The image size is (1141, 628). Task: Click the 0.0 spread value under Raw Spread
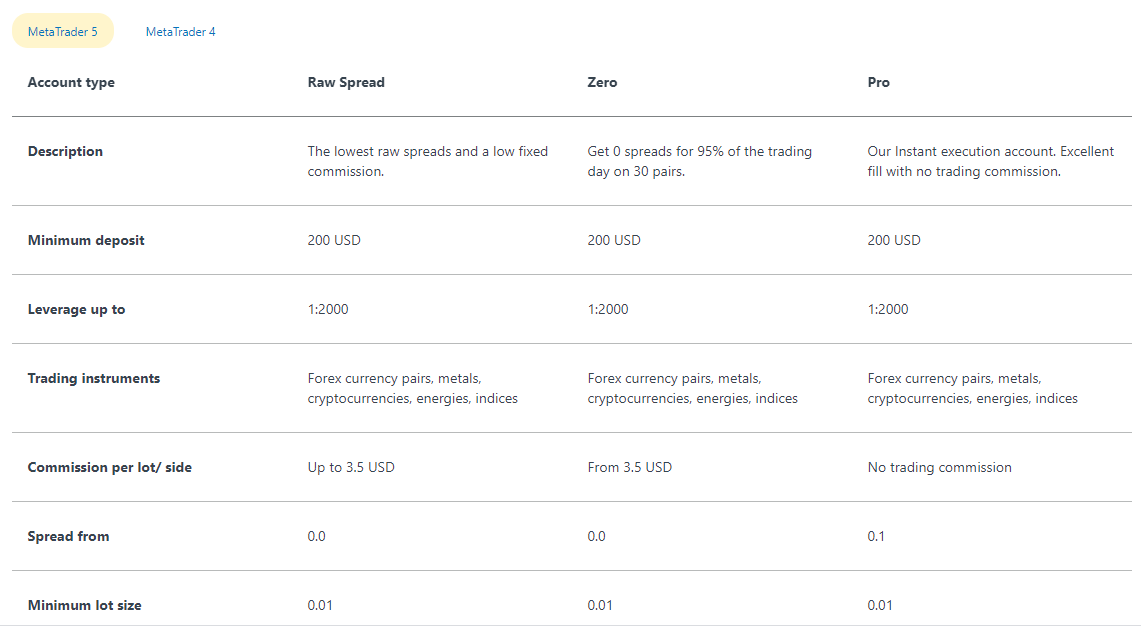click(x=317, y=536)
